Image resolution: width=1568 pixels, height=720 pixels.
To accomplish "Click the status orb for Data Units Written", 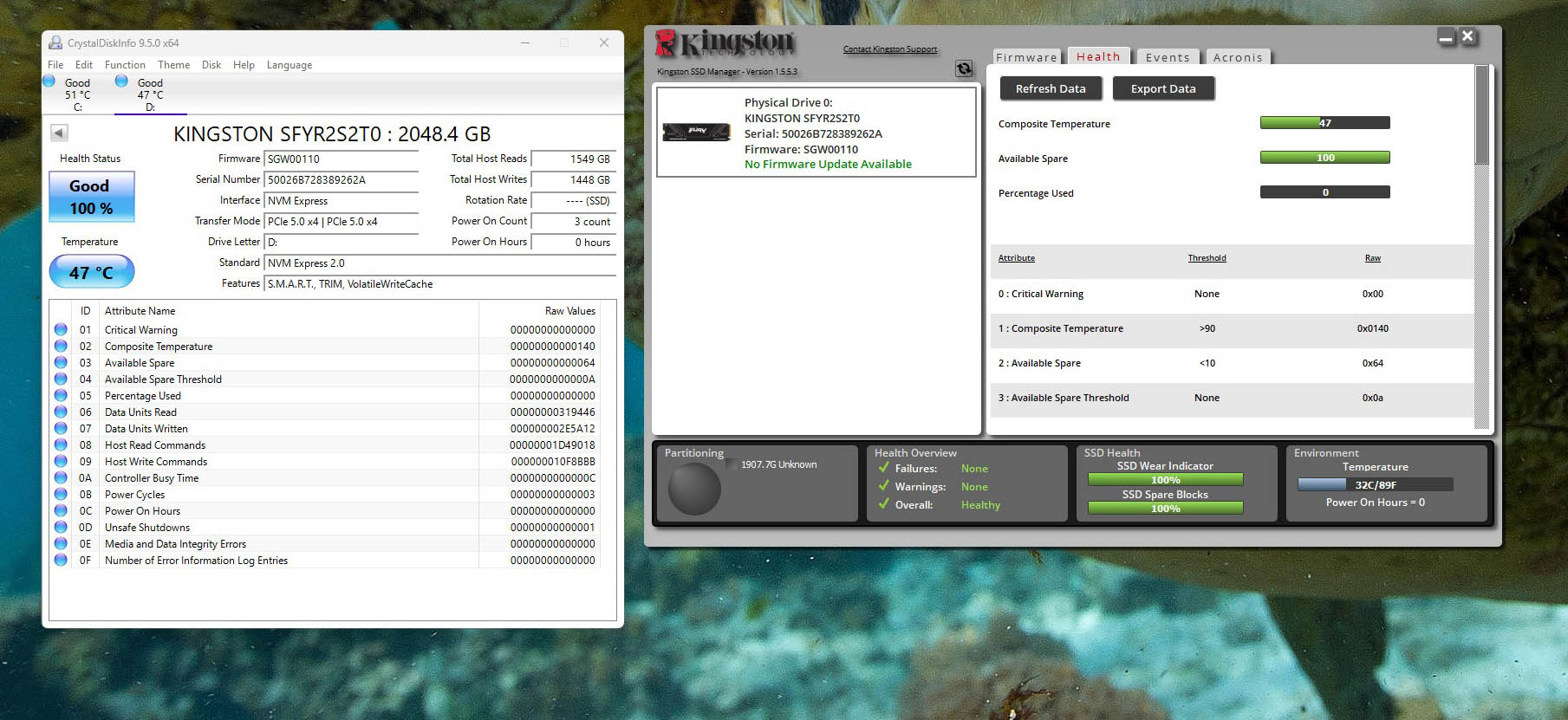I will point(61,428).
